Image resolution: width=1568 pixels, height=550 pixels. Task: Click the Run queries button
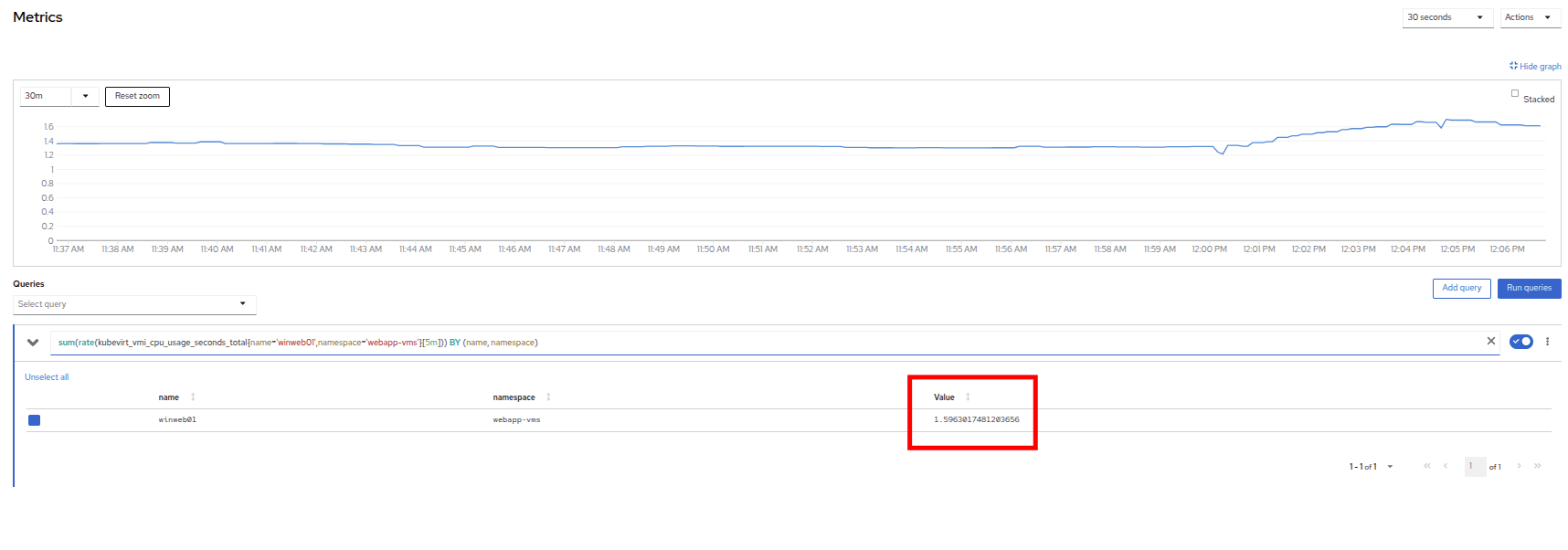coord(1529,289)
